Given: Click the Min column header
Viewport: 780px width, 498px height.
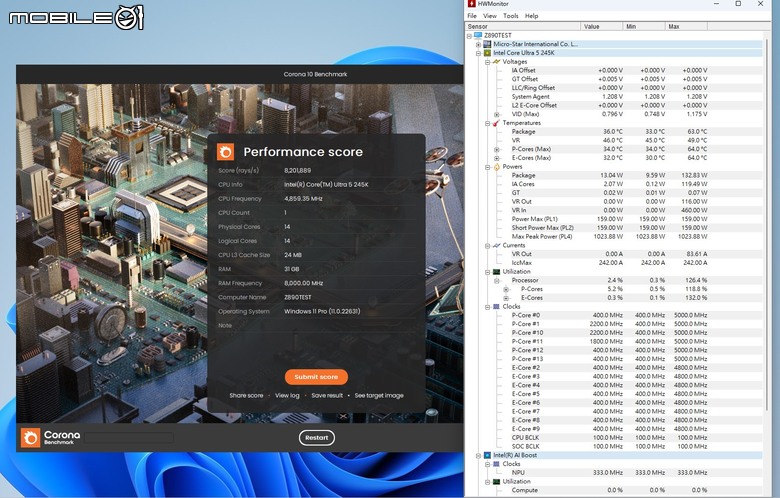Looking at the screenshot, I should coord(644,26).
